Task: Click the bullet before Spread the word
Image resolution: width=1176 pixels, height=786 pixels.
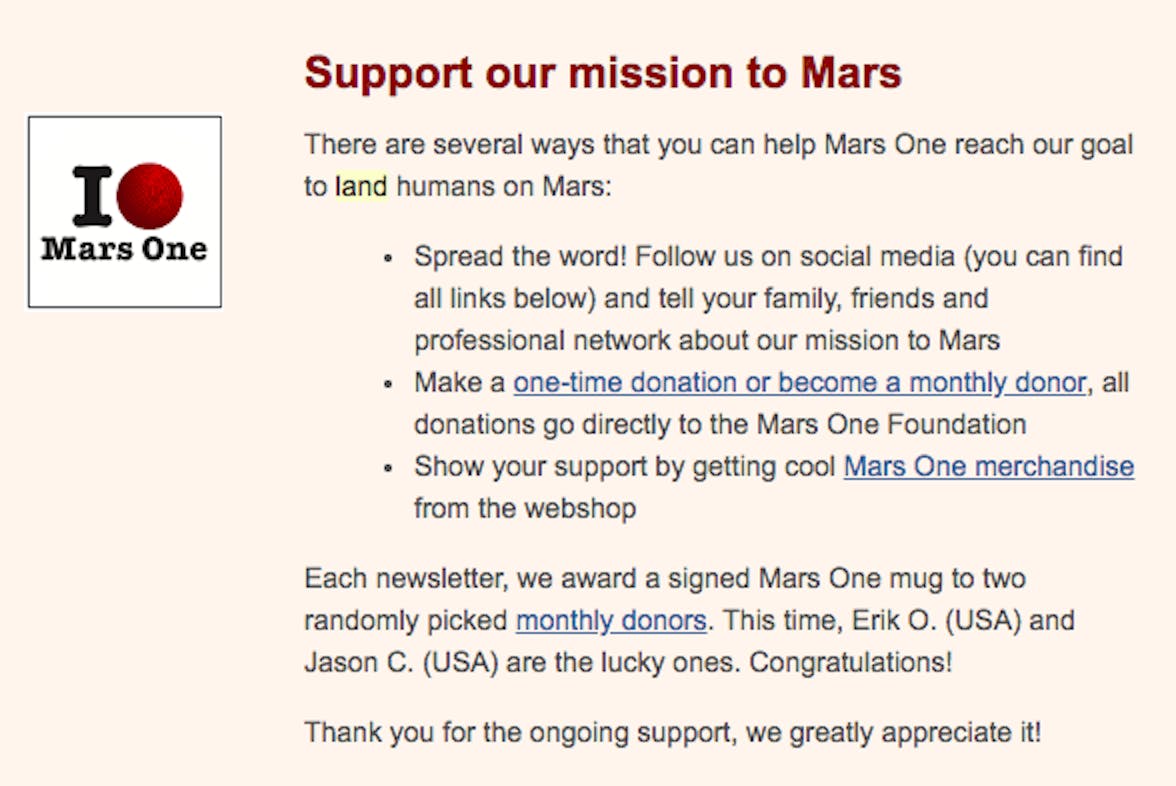Action: (388, 259)
